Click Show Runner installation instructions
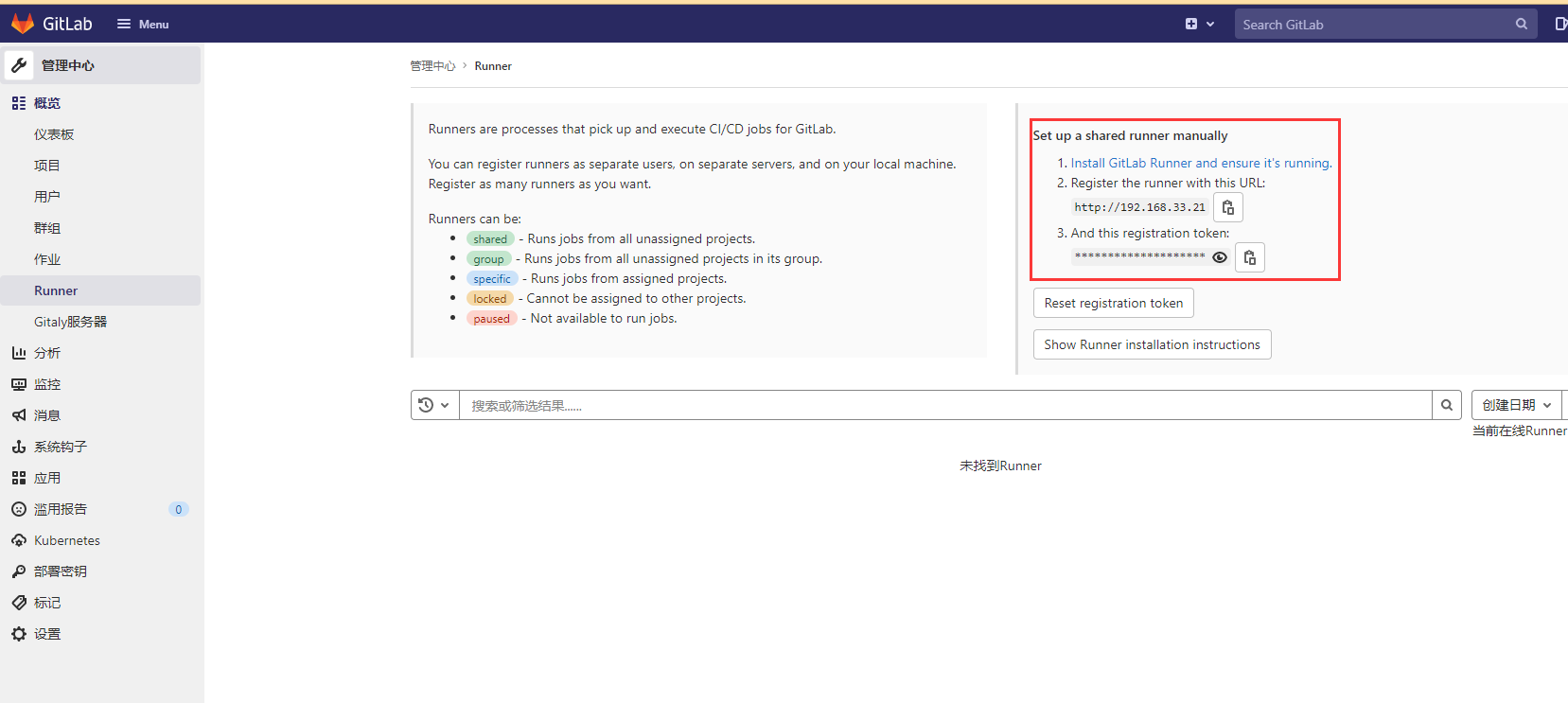 tap(1152, 344)
